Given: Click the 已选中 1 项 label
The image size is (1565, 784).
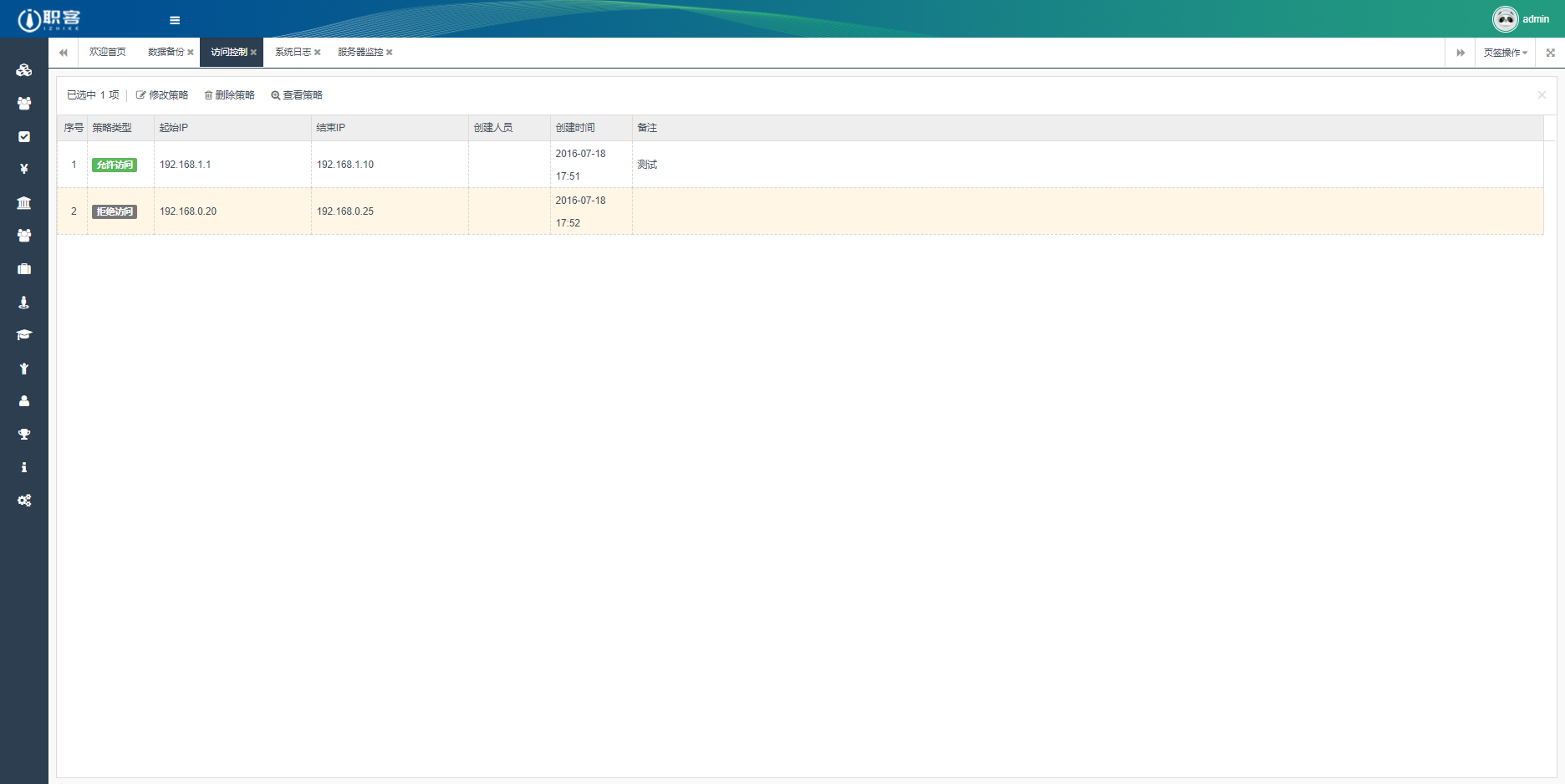Looking at the screenshot, I should [x=93, y=95].
